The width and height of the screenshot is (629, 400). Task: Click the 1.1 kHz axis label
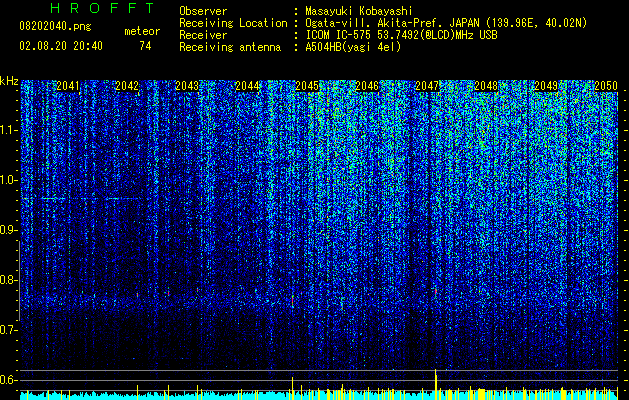tap(8, 130)
